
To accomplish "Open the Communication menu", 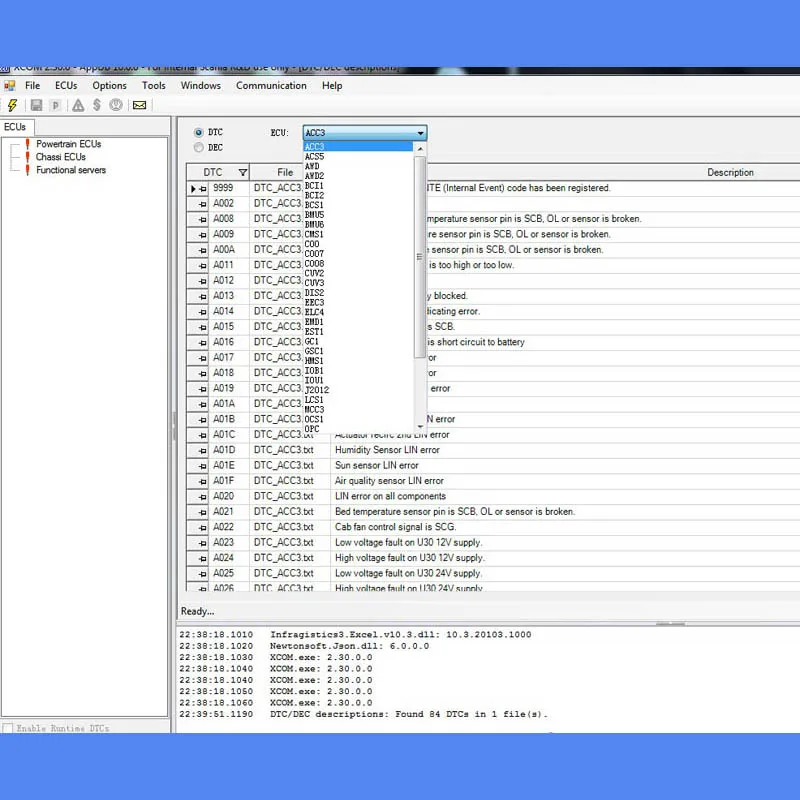I will (x=271, y=86).
